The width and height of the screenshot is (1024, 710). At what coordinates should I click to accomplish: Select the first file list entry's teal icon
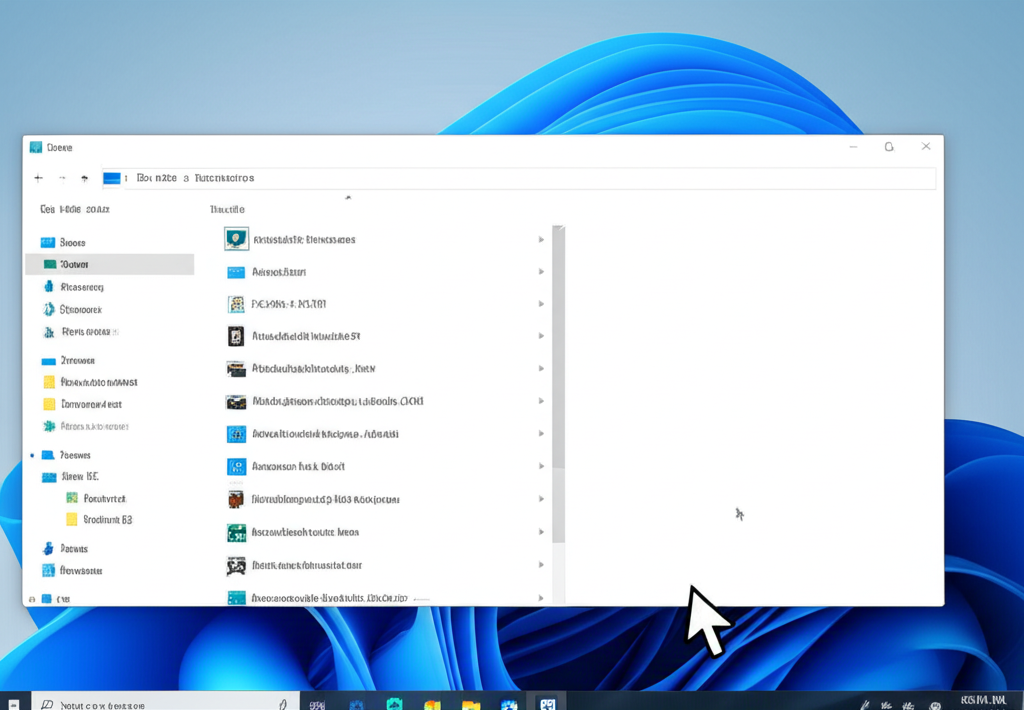236,239
